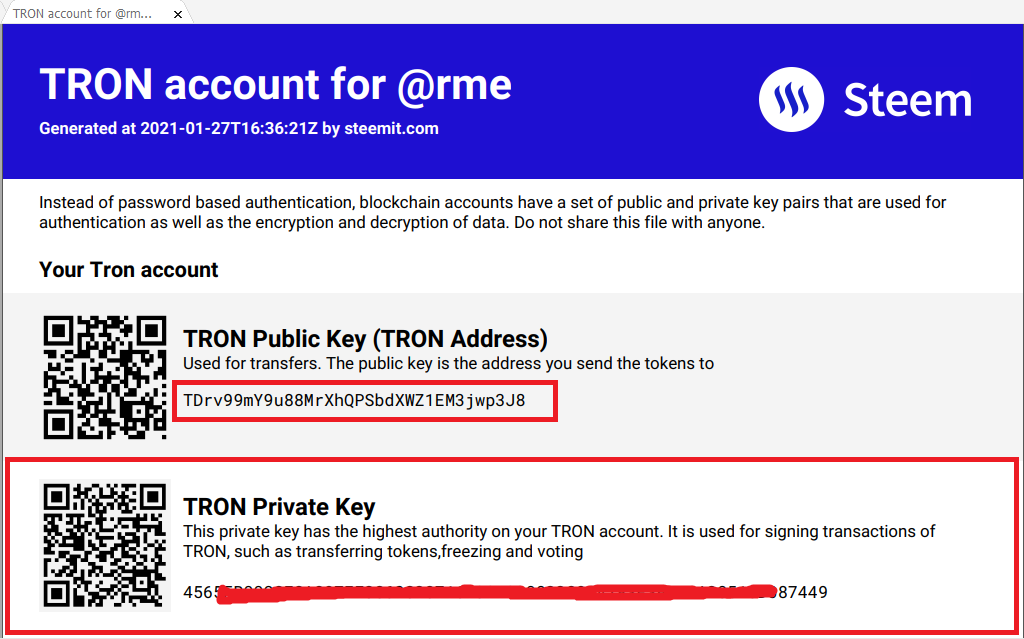Click the TRON address string TDrv99mY9u88...

pyautogui.click(x=354, y=401)
